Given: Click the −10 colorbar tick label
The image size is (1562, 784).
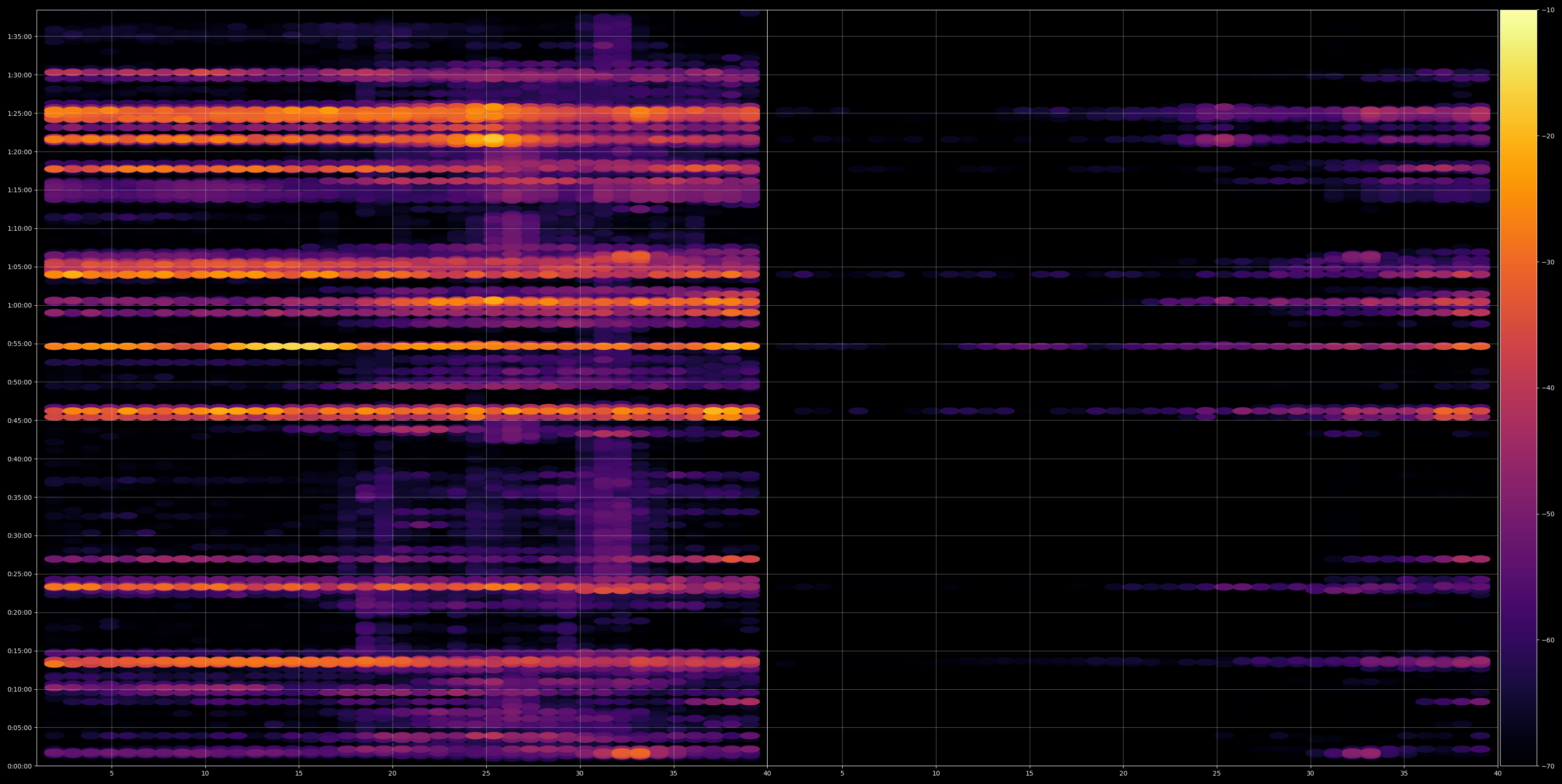Looking at the screenshot, I should (x=1548, y=10).
